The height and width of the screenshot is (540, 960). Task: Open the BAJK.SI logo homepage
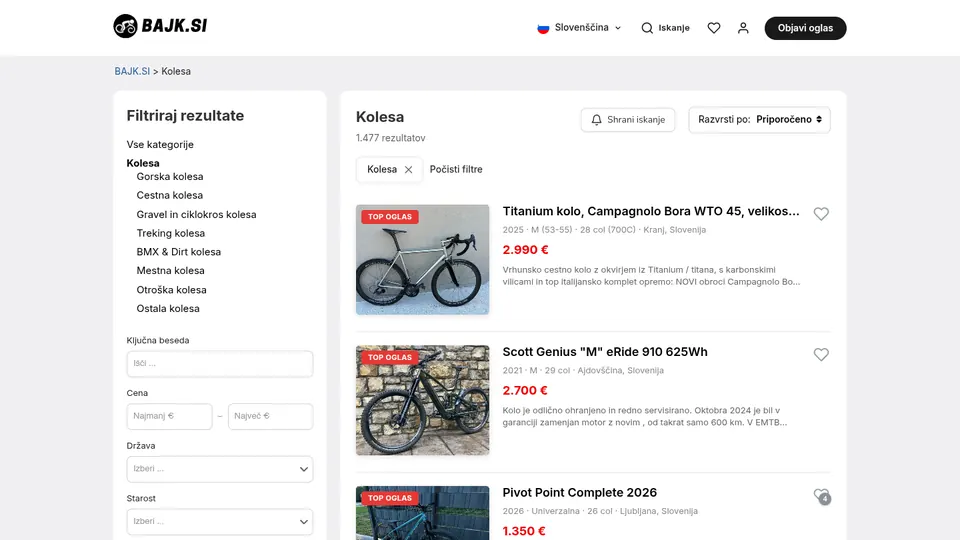[160, 26]
